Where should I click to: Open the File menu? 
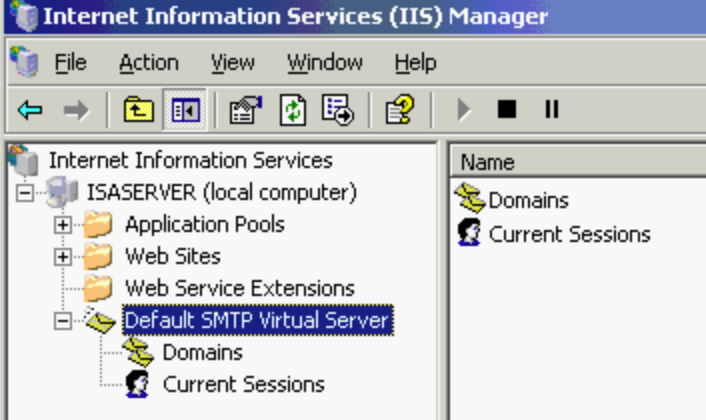tap(70, 63)
